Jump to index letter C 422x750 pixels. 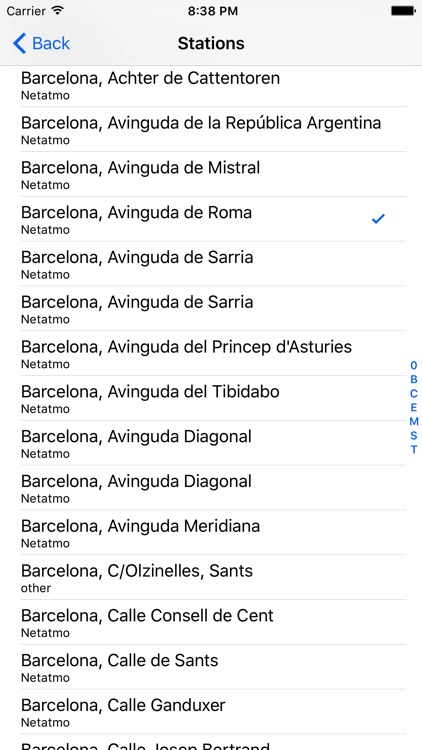[414, 394]
